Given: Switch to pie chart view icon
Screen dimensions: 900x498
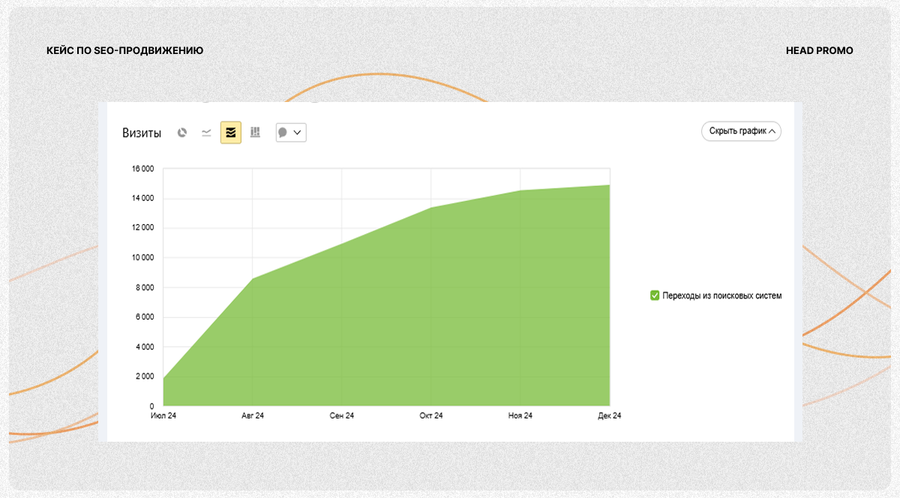Looking at the screenshot, I should point(182,133).
